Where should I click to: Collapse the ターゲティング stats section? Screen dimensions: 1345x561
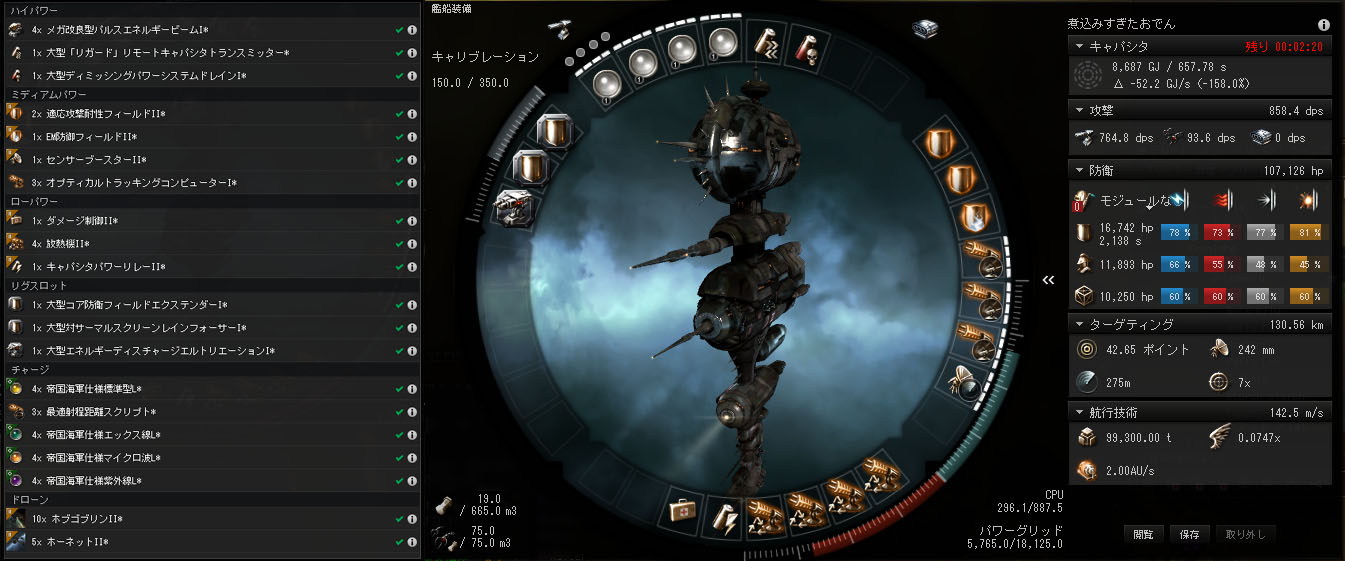pos(1080,324)
